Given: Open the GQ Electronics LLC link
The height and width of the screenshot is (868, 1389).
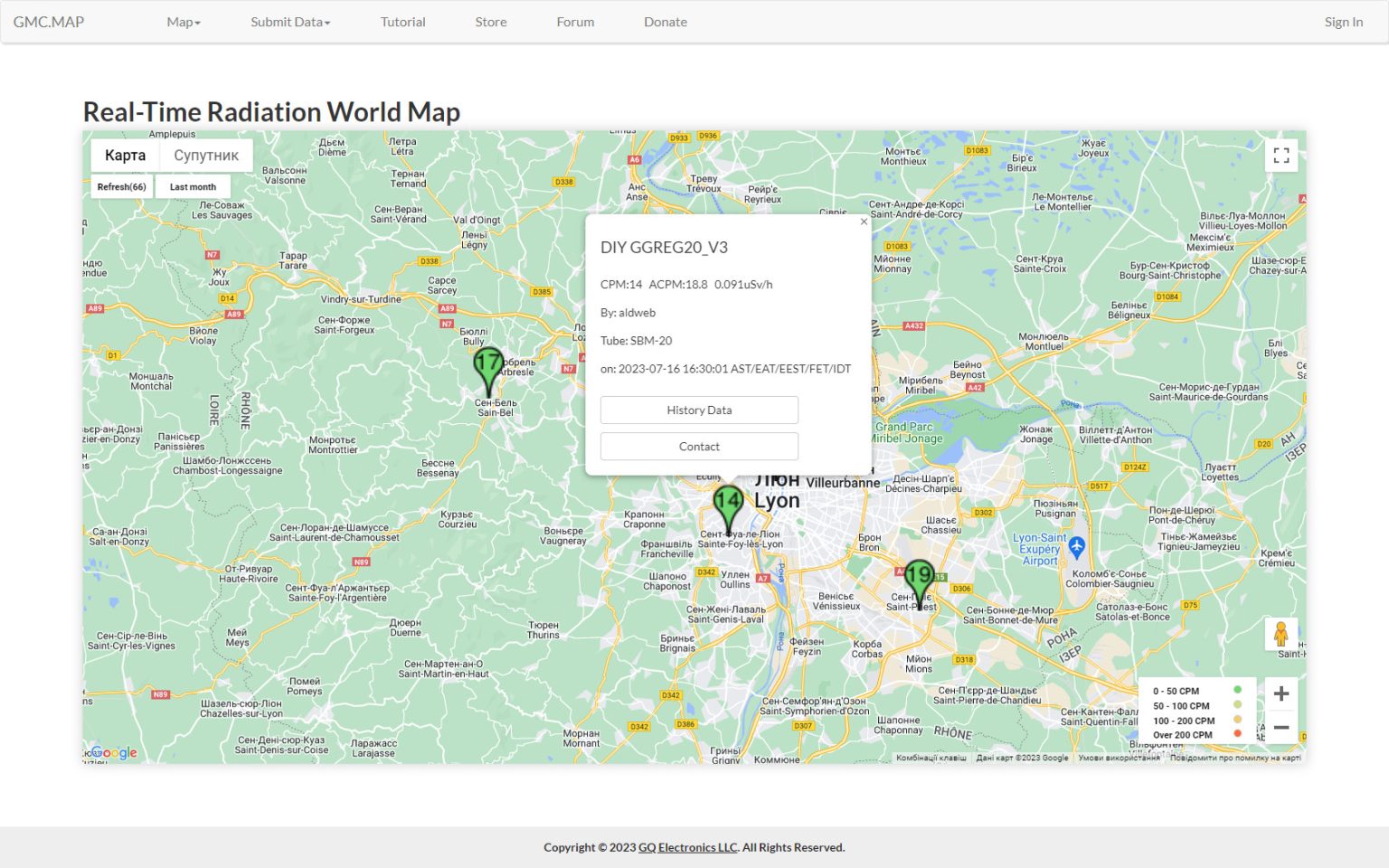Looking at the screenshot, I should pyautogui.click(x=687, y=847).
